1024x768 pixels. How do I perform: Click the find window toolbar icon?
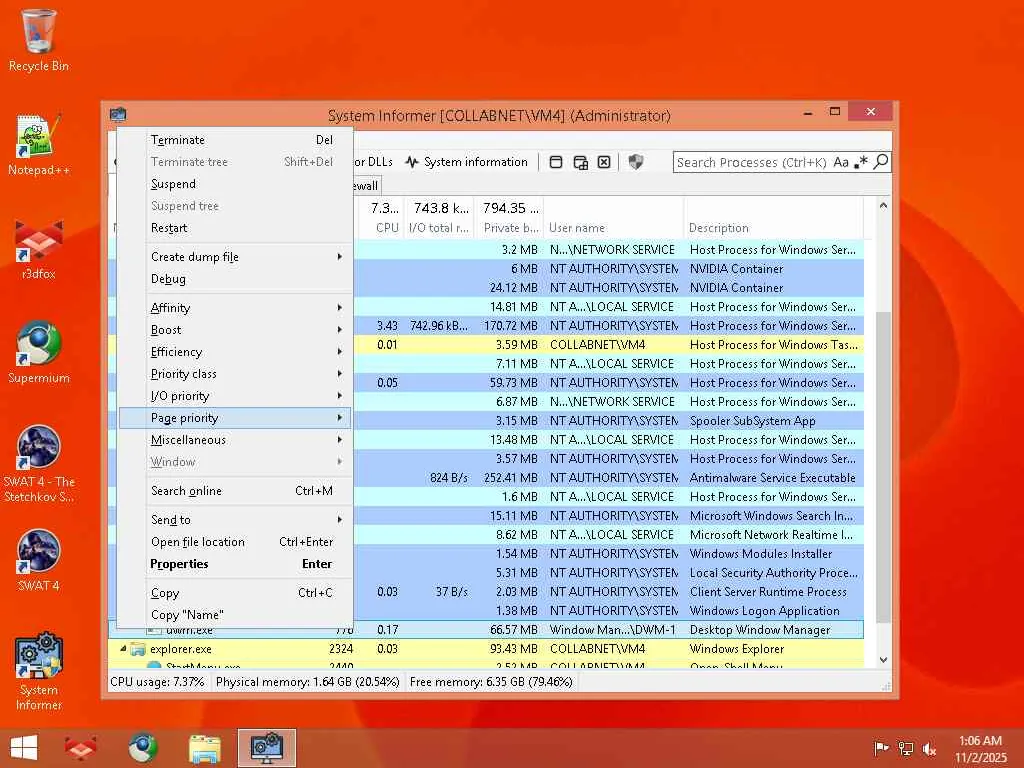pos(556,162)
